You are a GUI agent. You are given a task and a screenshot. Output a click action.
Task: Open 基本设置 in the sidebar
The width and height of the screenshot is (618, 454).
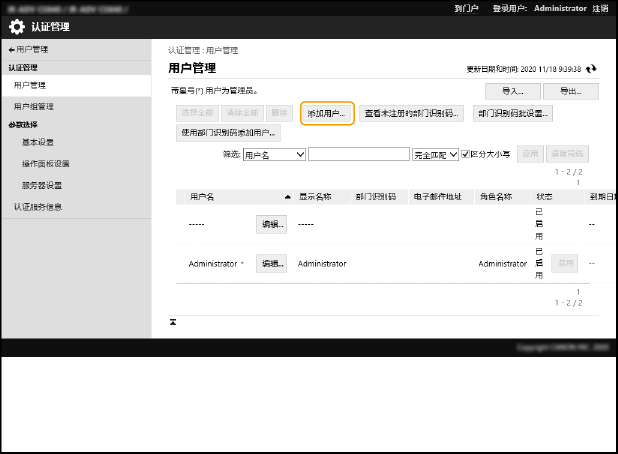(x=39, y=142)
